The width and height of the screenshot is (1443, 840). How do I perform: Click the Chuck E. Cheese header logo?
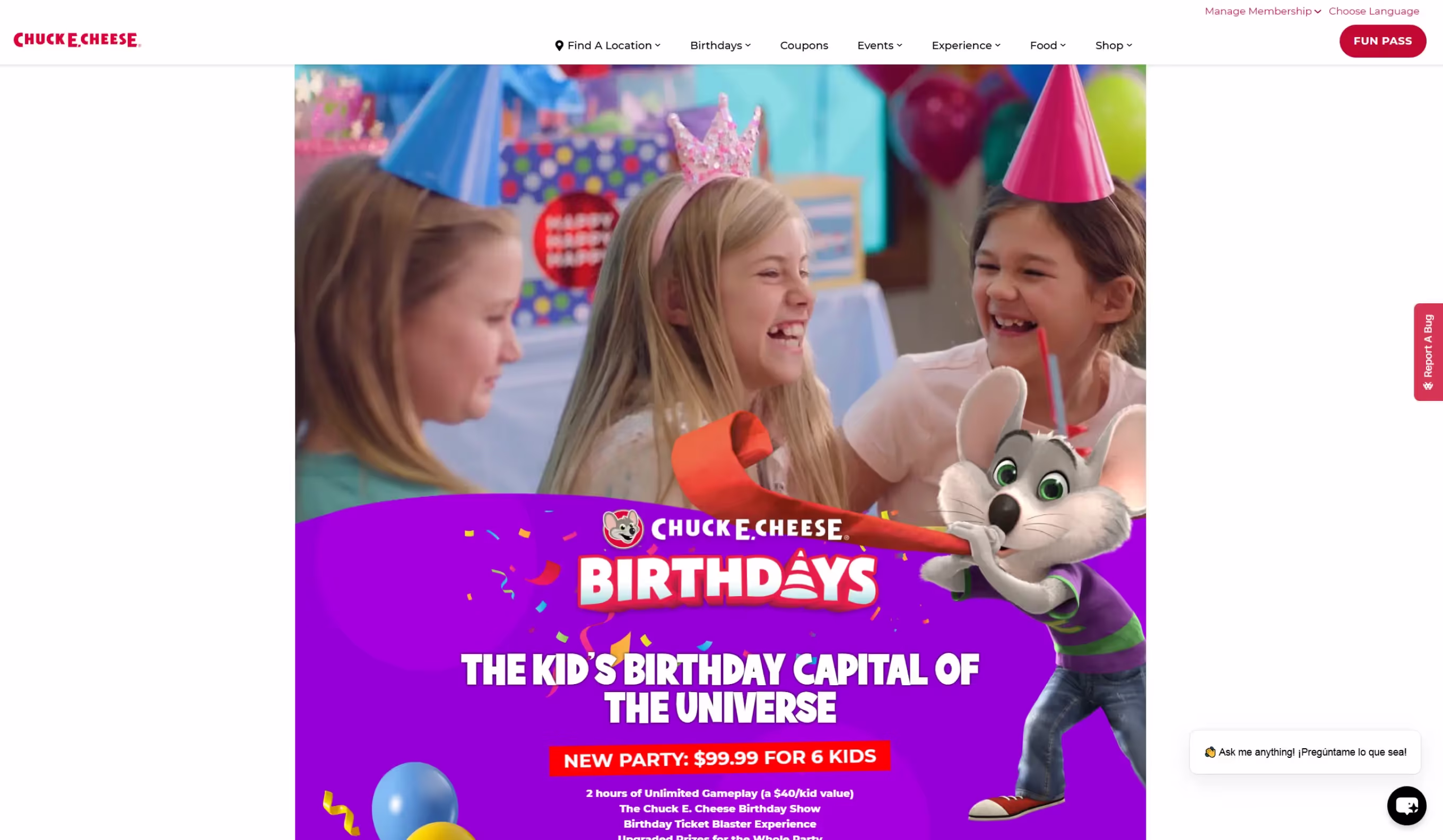pyautogui.click(x=77, y=39)
